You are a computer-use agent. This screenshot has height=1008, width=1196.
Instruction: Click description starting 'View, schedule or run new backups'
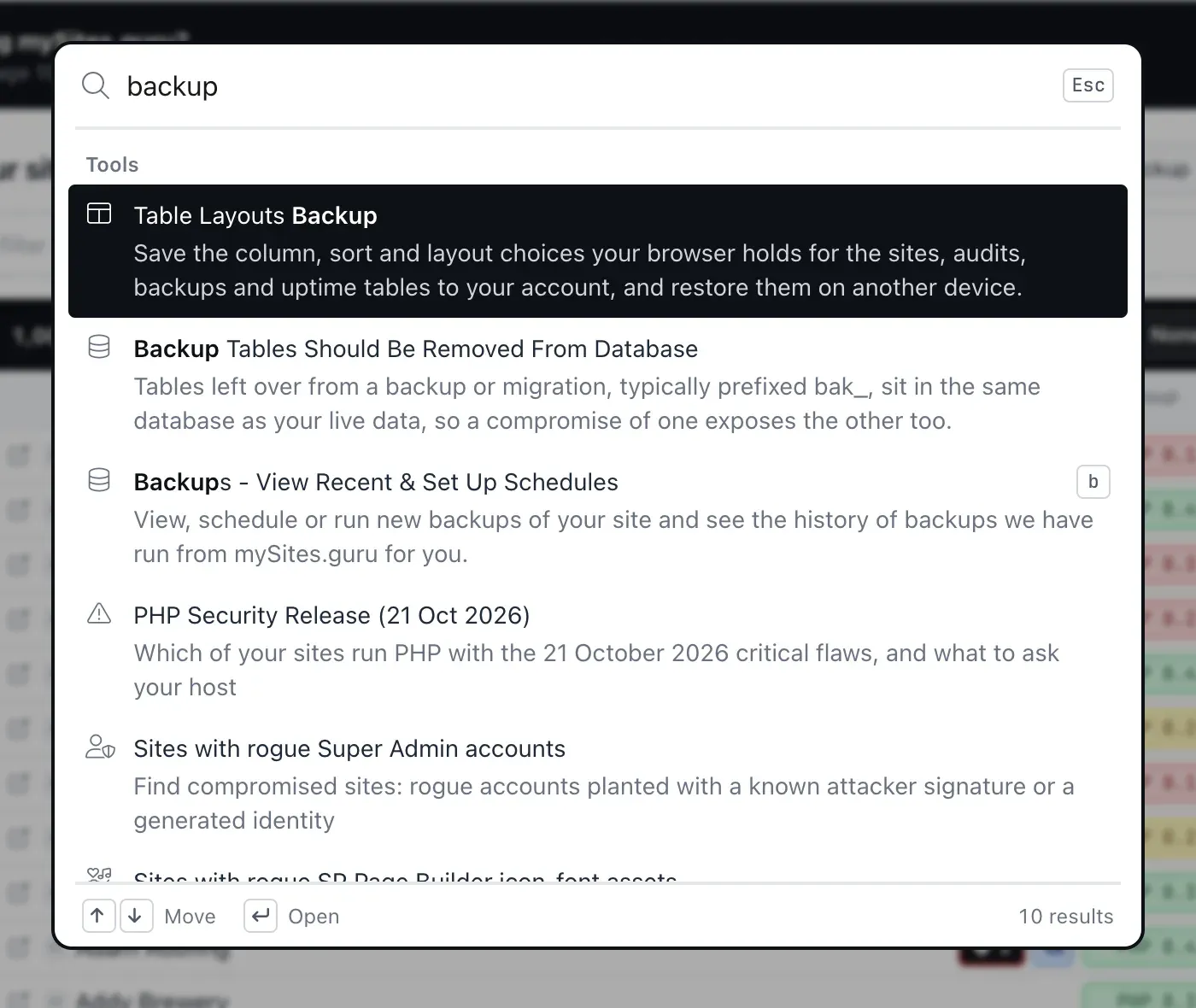613,536
